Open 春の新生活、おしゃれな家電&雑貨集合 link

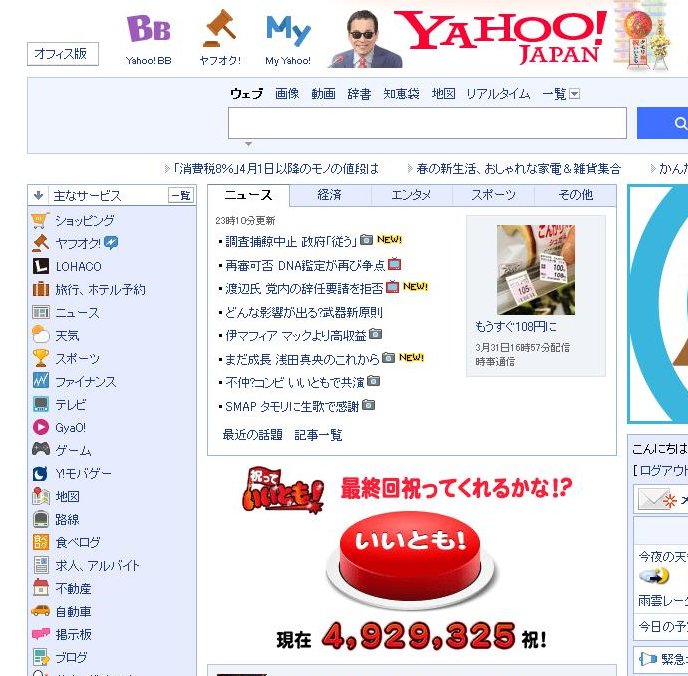point(519,168)
